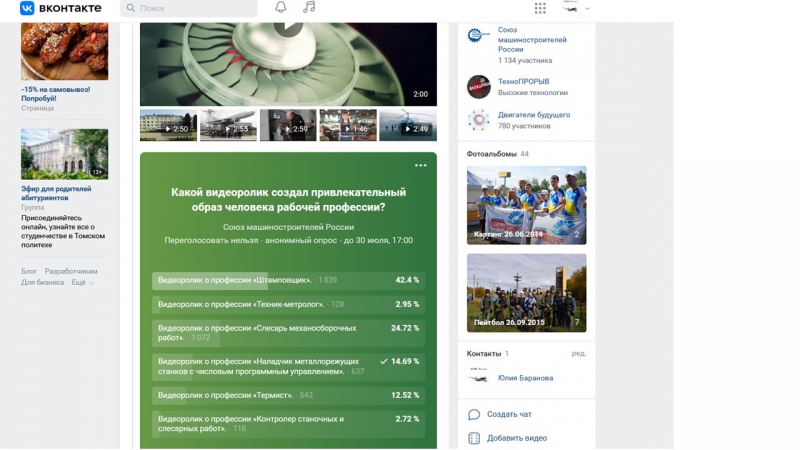
Task: Open Юлия Баранова contact avatar
Action: (x=479, y=378)
